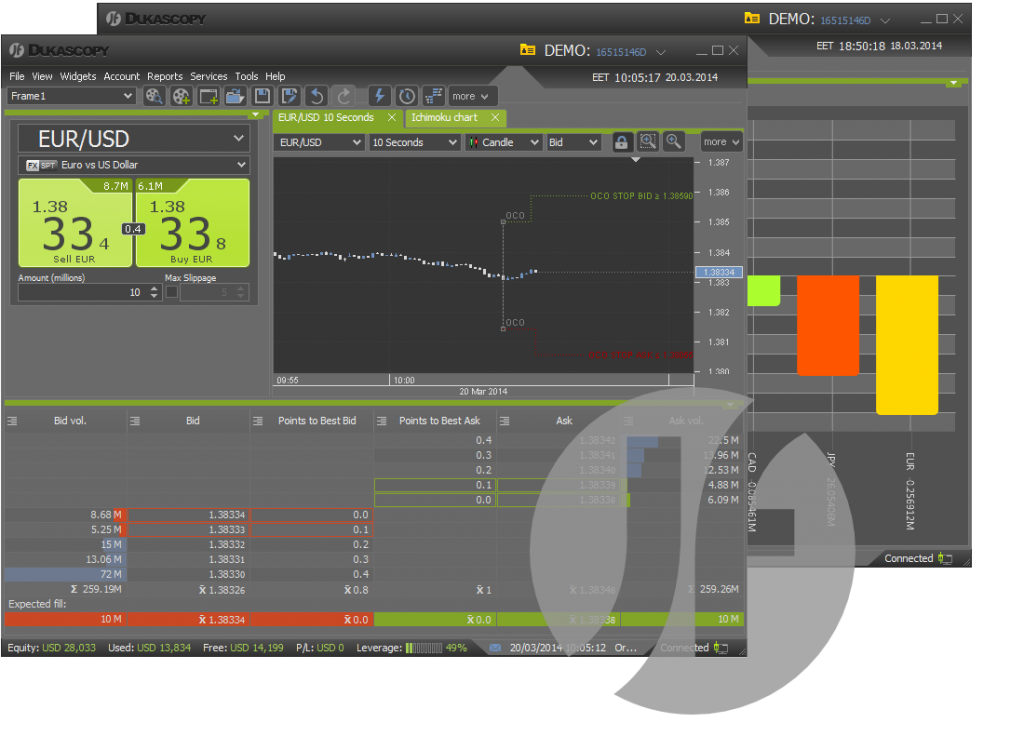Click the Amount (millions) input field

[x=80, y=292]
